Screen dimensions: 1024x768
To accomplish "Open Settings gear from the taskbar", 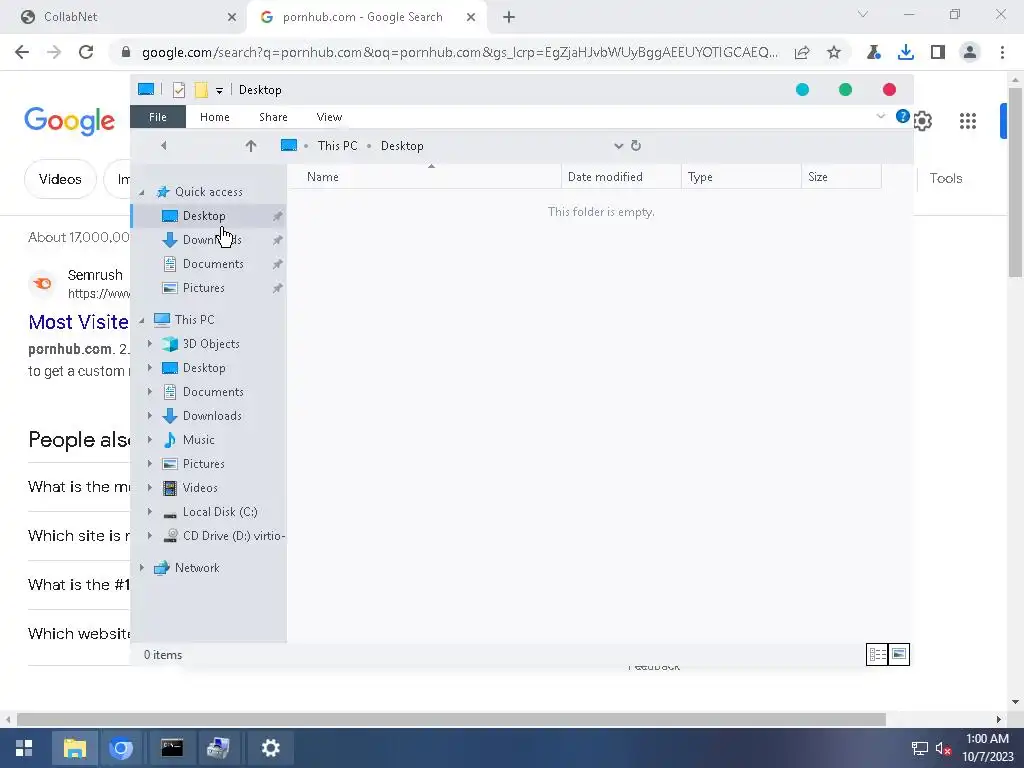I will (x=270, y=748).
